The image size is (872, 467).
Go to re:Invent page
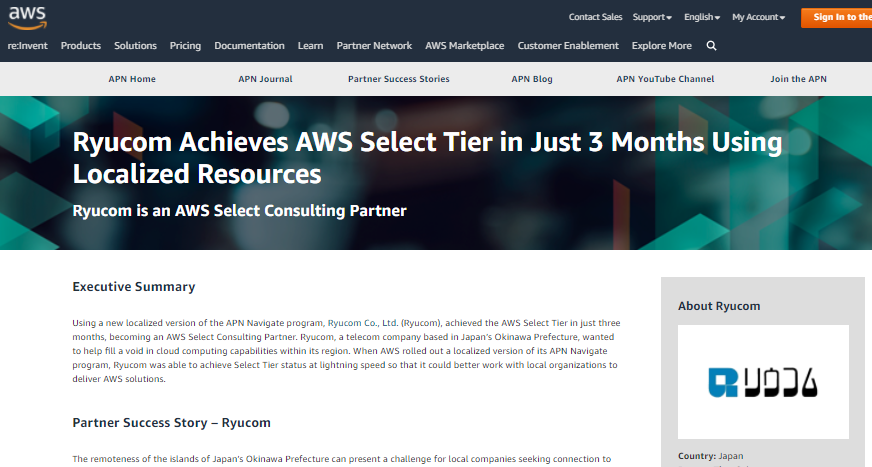pyautogui.click(x=27, y=46)
